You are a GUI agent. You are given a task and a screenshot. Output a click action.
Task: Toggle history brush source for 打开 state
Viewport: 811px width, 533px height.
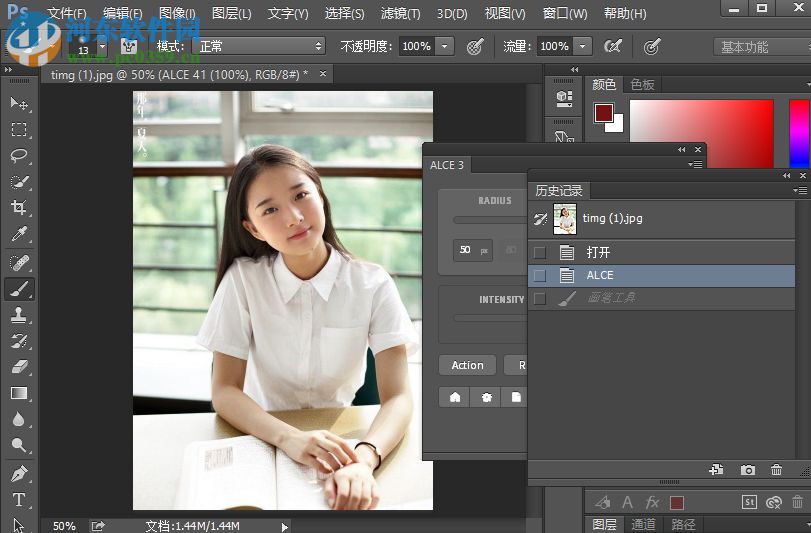539,252
